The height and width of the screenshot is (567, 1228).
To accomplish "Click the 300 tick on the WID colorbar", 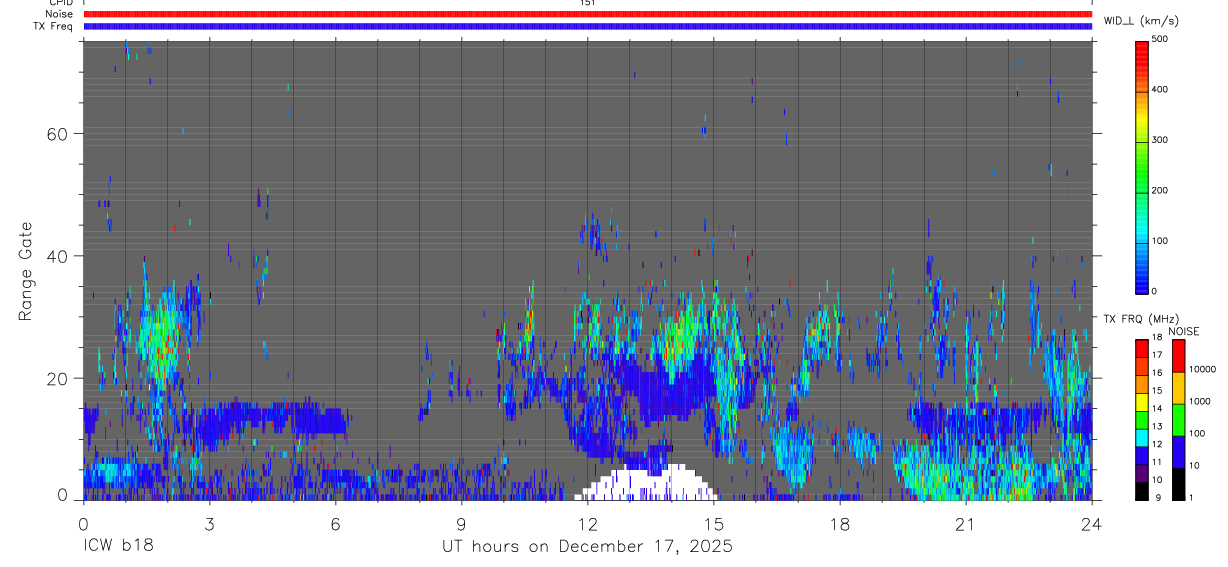I will 1160,140.
